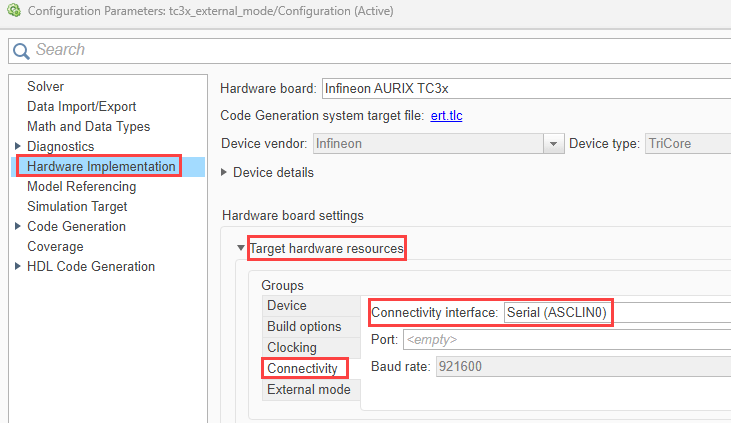Image resolution: width=731 pixels, height=423 pixels.
Task: Select Data Import/Export category
Action: coord(81,107)
